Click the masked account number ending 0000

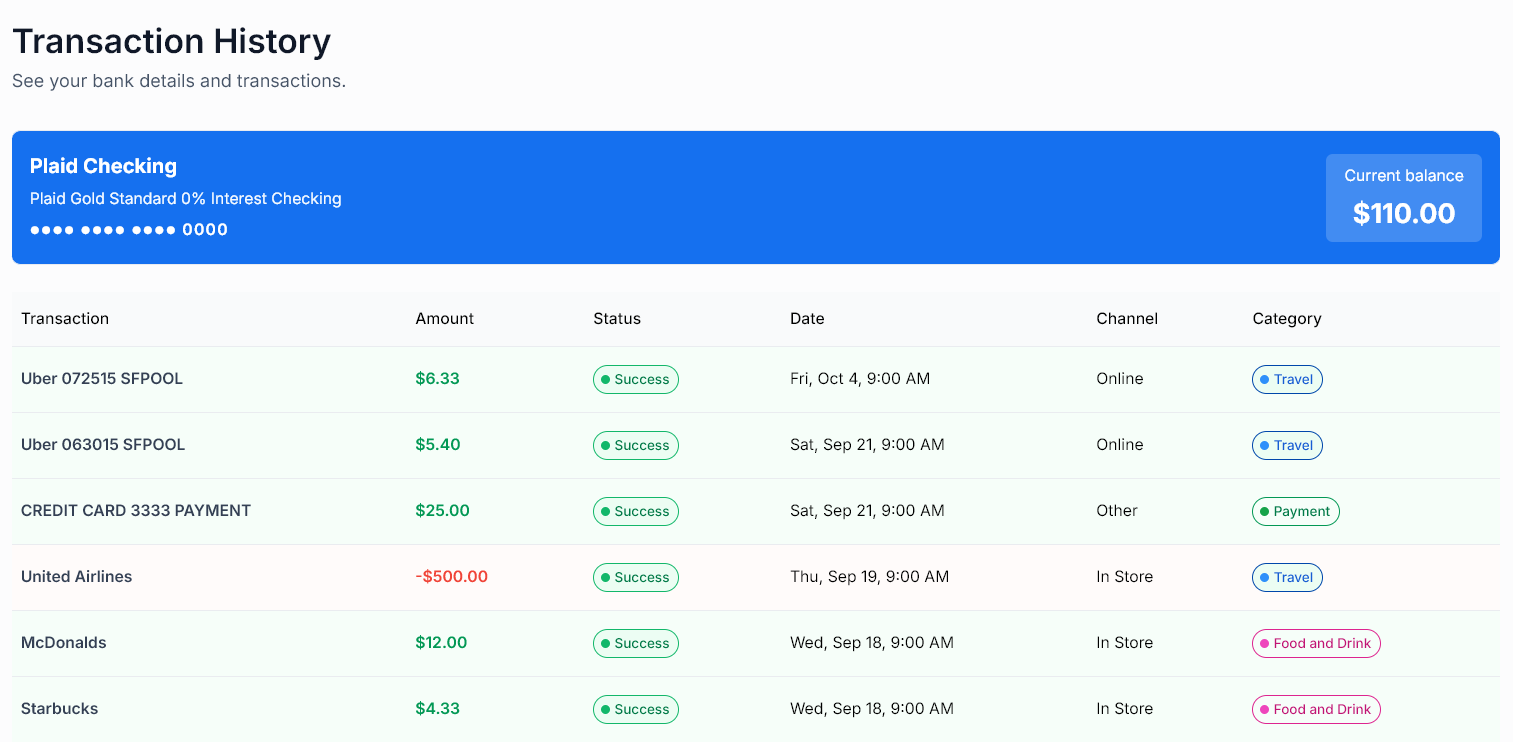pos(129,229)
